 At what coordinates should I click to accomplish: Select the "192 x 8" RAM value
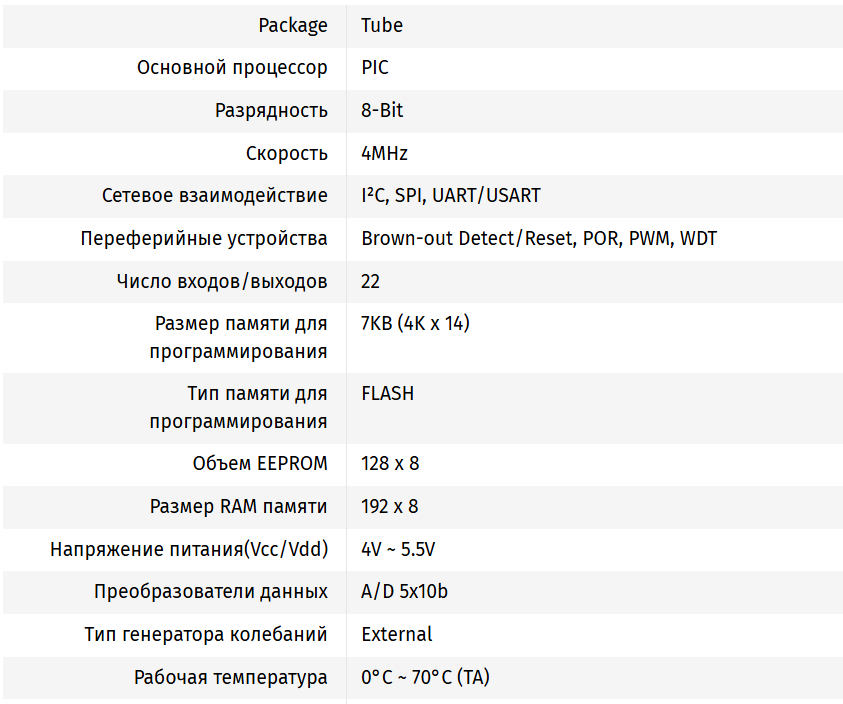pos(389,507)
